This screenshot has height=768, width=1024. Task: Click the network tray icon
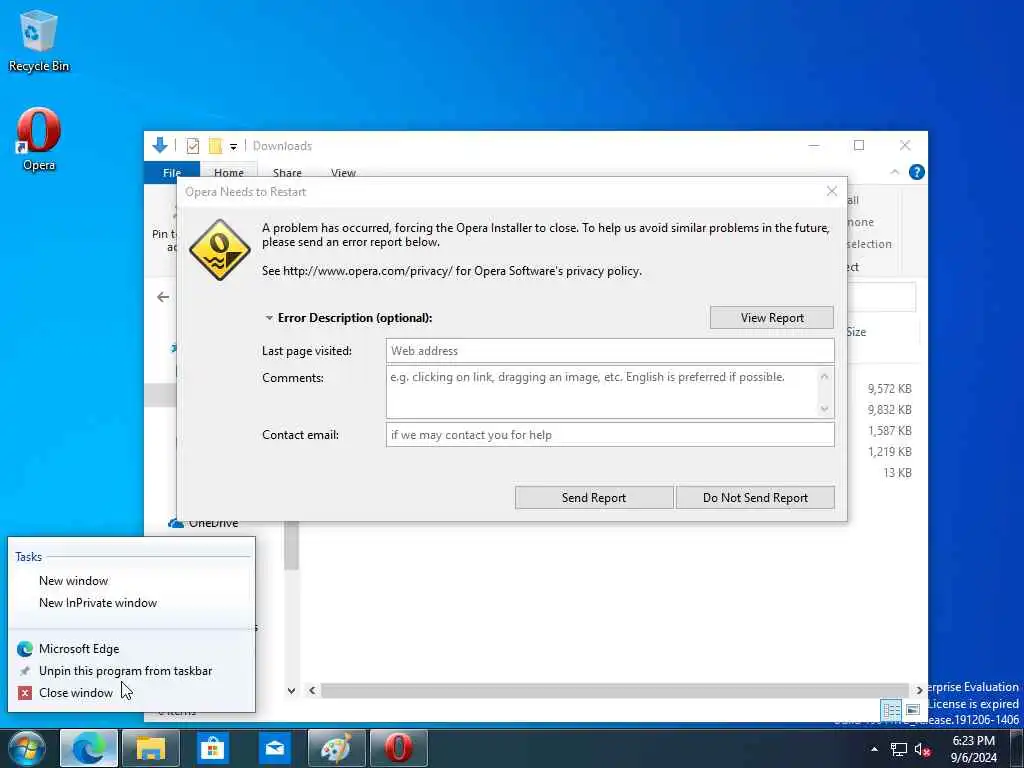click(899, 750)
